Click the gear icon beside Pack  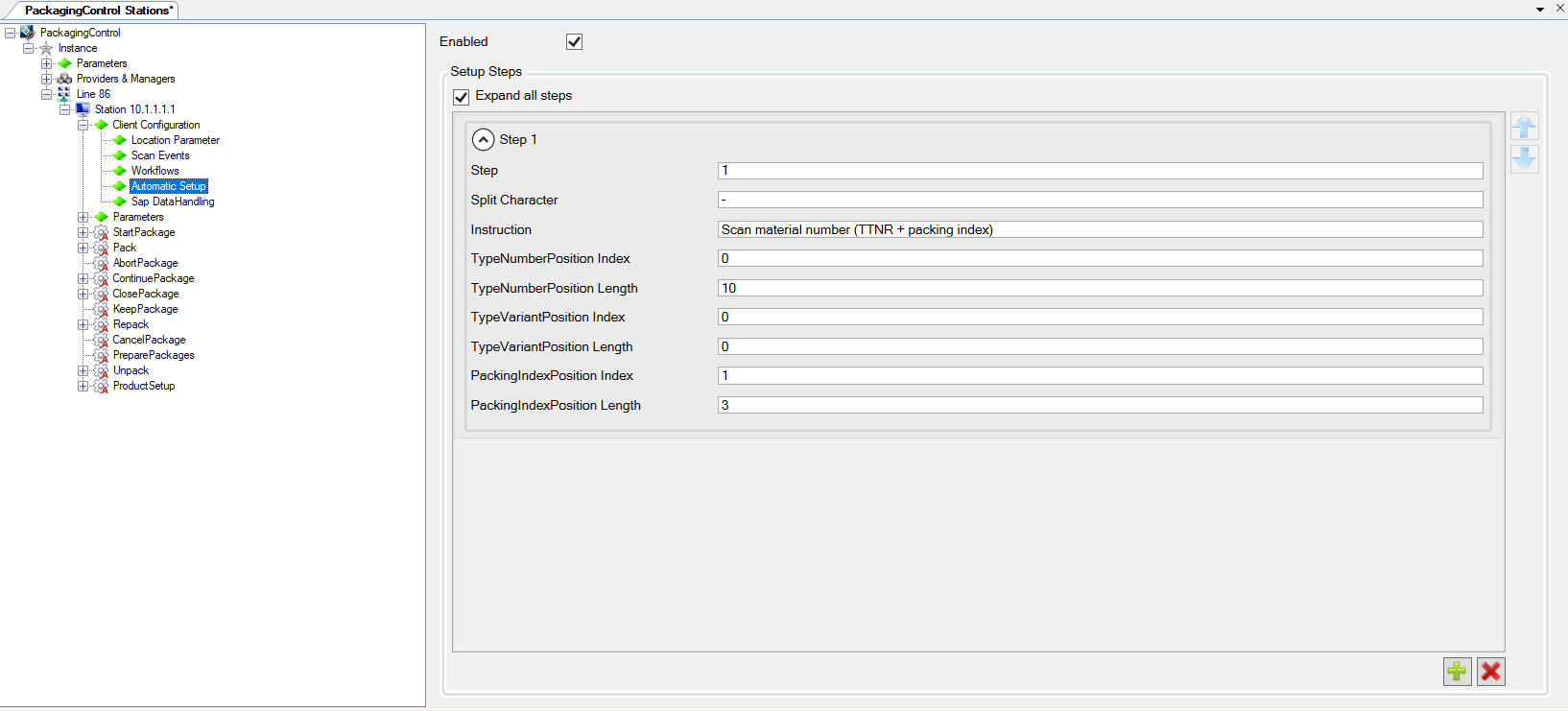[101, 248]
